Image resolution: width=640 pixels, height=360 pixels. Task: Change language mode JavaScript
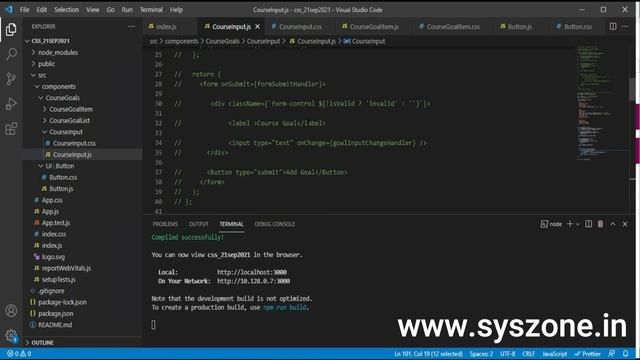click(554, 353)
